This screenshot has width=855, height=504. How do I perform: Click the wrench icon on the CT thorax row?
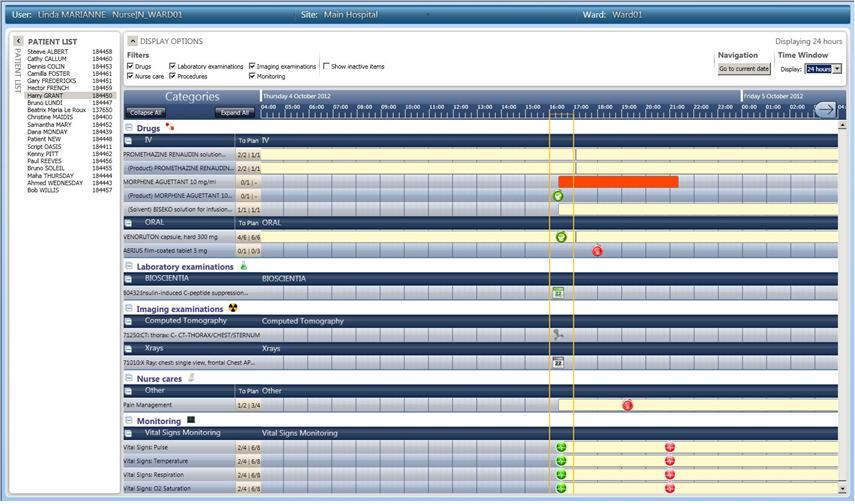point(558,334)
